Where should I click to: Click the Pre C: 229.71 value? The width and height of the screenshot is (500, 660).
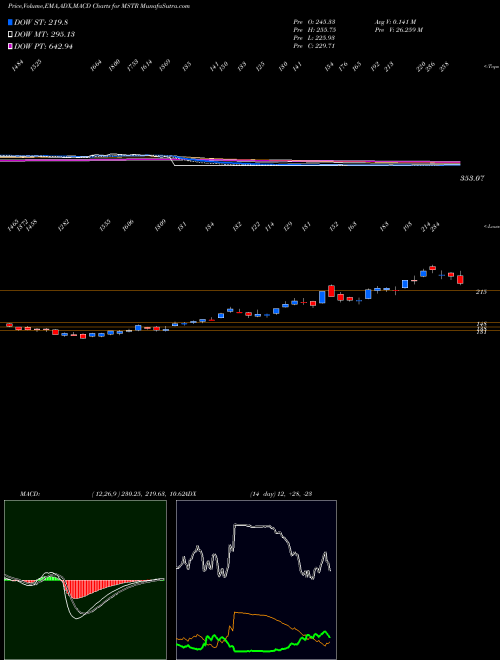pyautogui.click(x=314, y=46)
